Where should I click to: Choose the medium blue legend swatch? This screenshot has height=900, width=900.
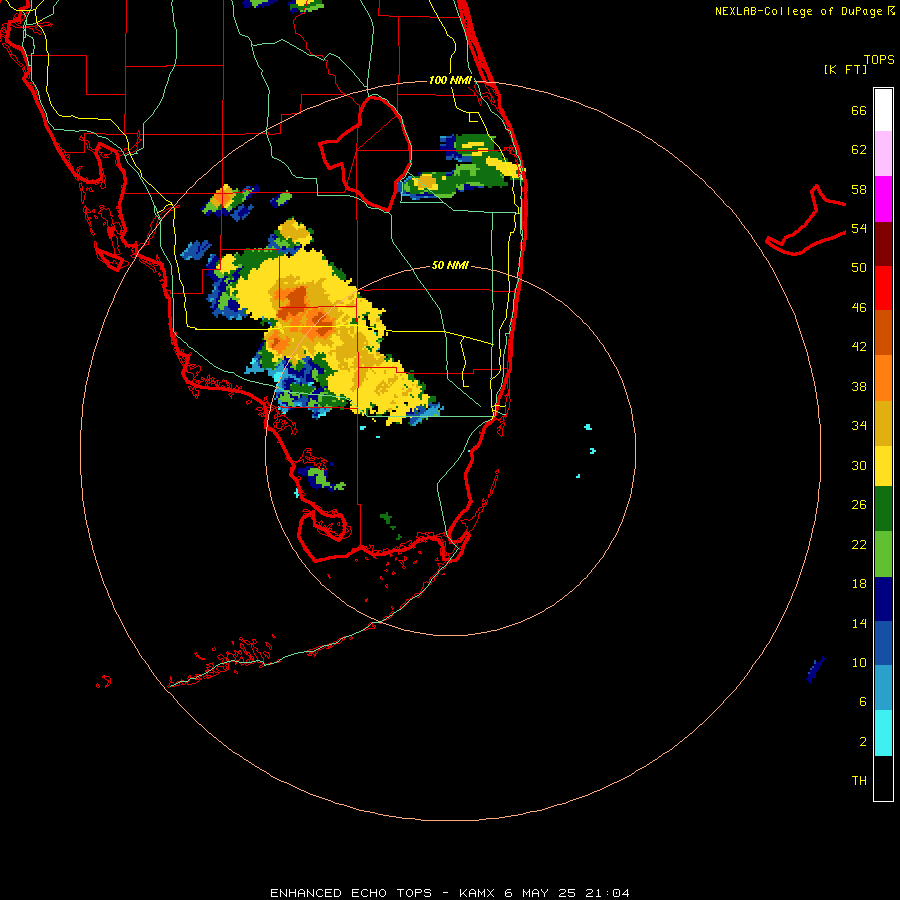tap(883, 643)
